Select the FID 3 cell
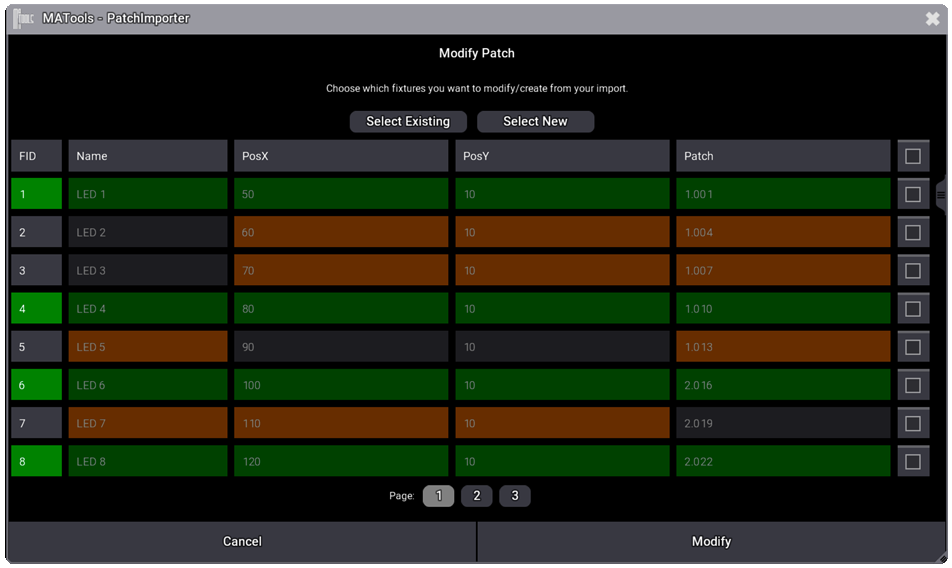The width and height of the screenshot is (952, 568). click(x=36, y=271)
